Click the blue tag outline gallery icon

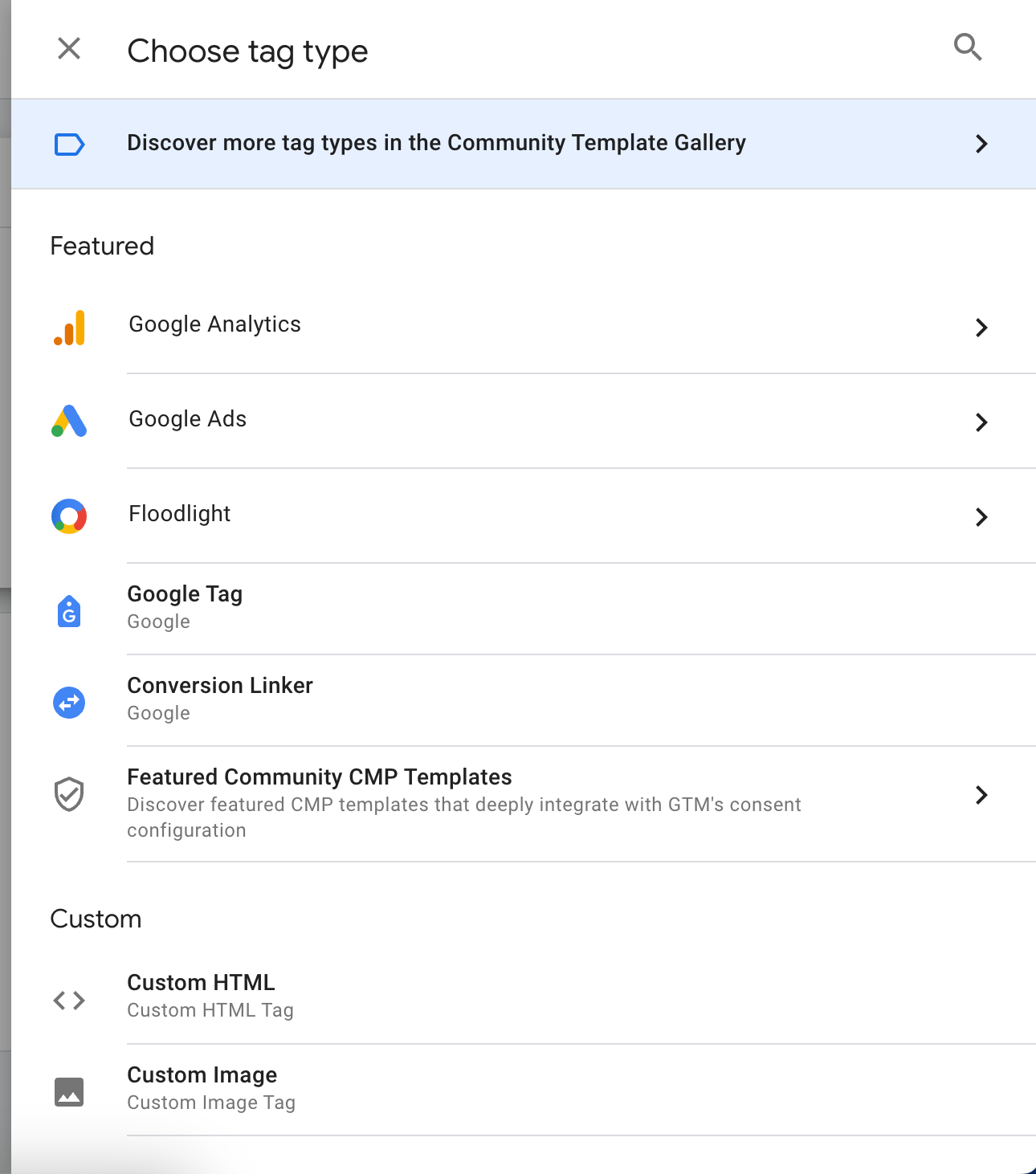pyautogui.click(x=69, y=145)
